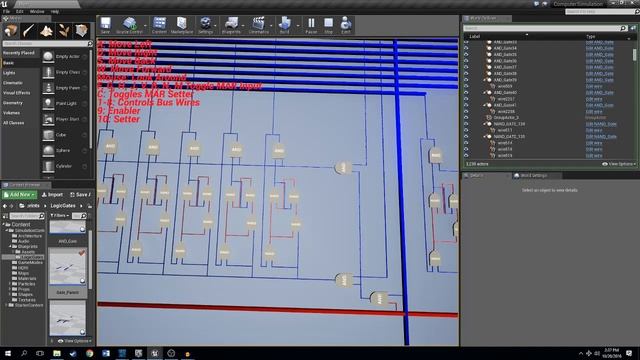Select Empty Character in place list

[65, 72]
